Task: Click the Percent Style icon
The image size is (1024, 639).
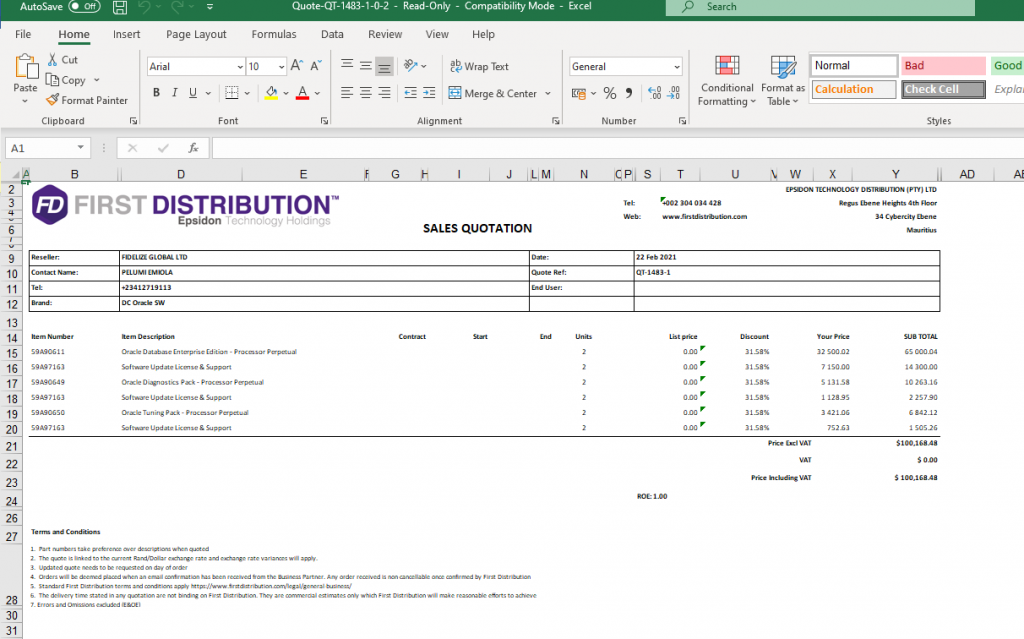Action: 608,93
